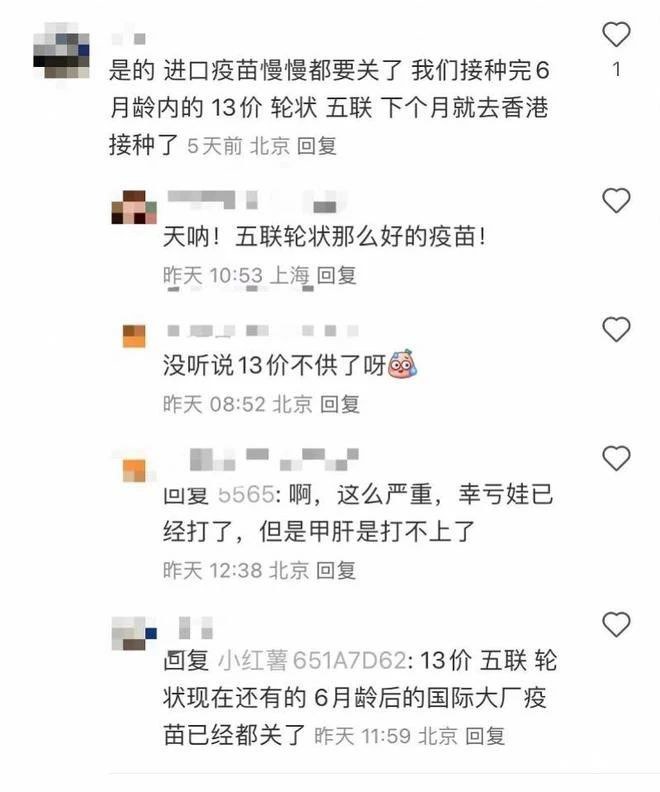Tap heart on 没听说13价不供了呀 comment
The image size is (660, 792).
point(616,329)
